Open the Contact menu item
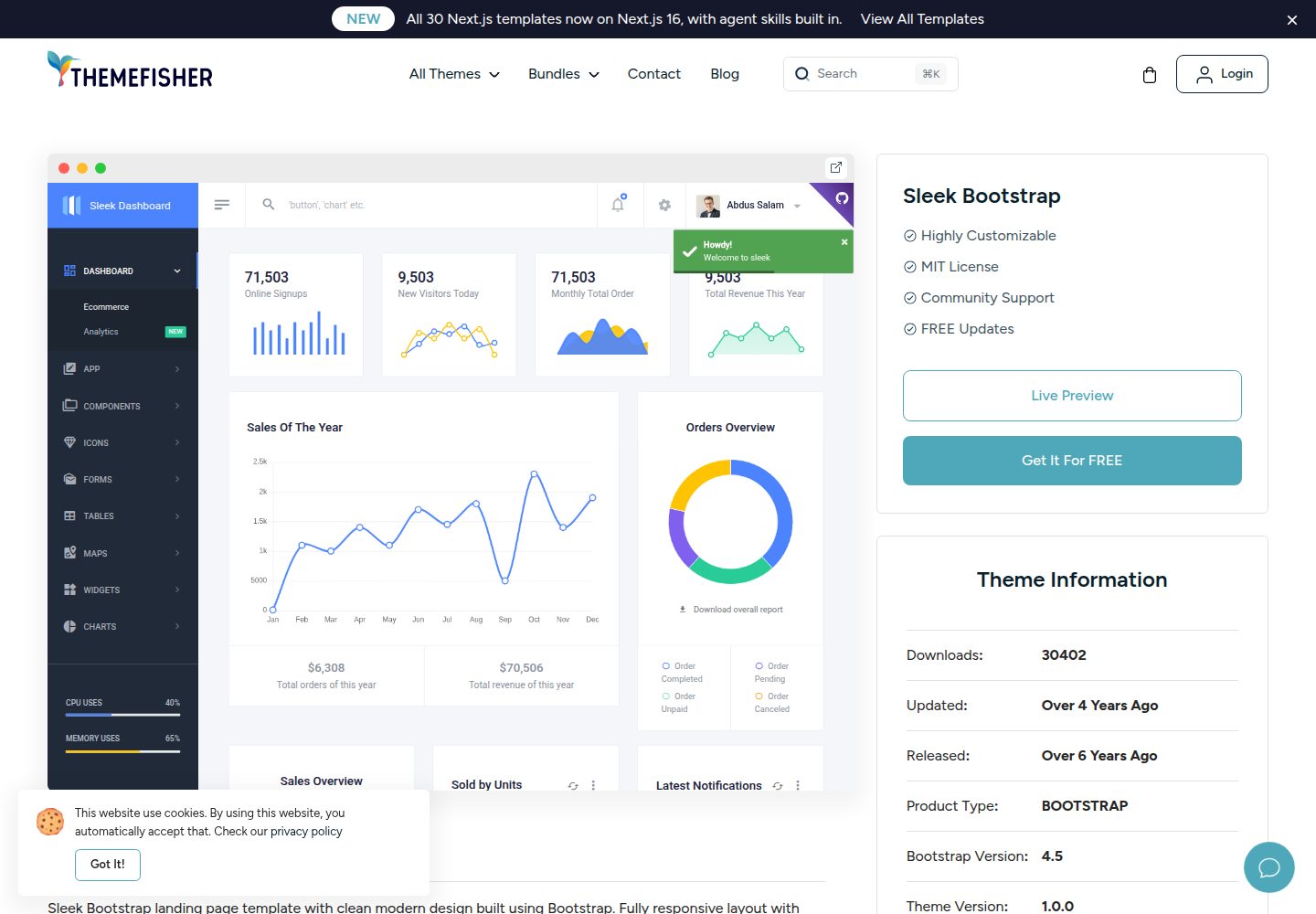Image resolution: width=1316 pixels, height=914 pixels. pos(654,74)
